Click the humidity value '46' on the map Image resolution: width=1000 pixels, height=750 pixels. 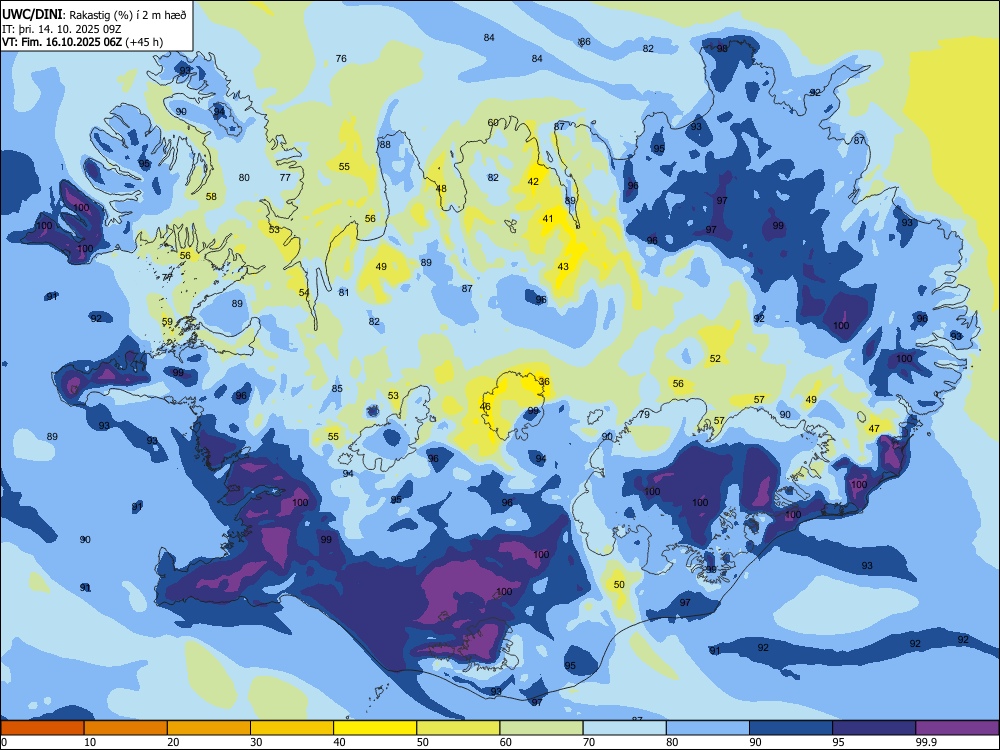pos(485,407)
